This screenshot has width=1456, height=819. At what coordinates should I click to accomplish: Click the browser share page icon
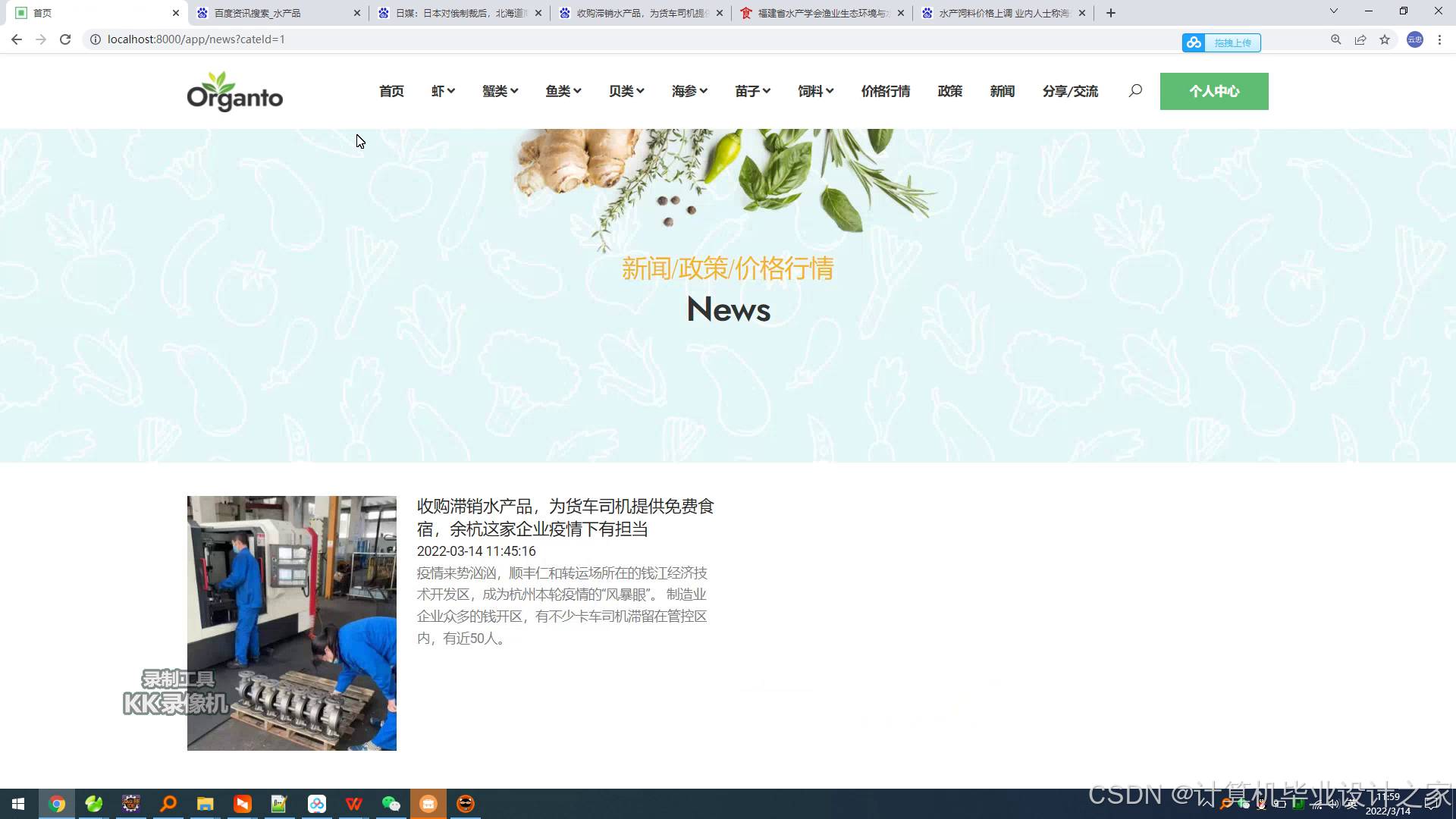tap(1360, 39)
